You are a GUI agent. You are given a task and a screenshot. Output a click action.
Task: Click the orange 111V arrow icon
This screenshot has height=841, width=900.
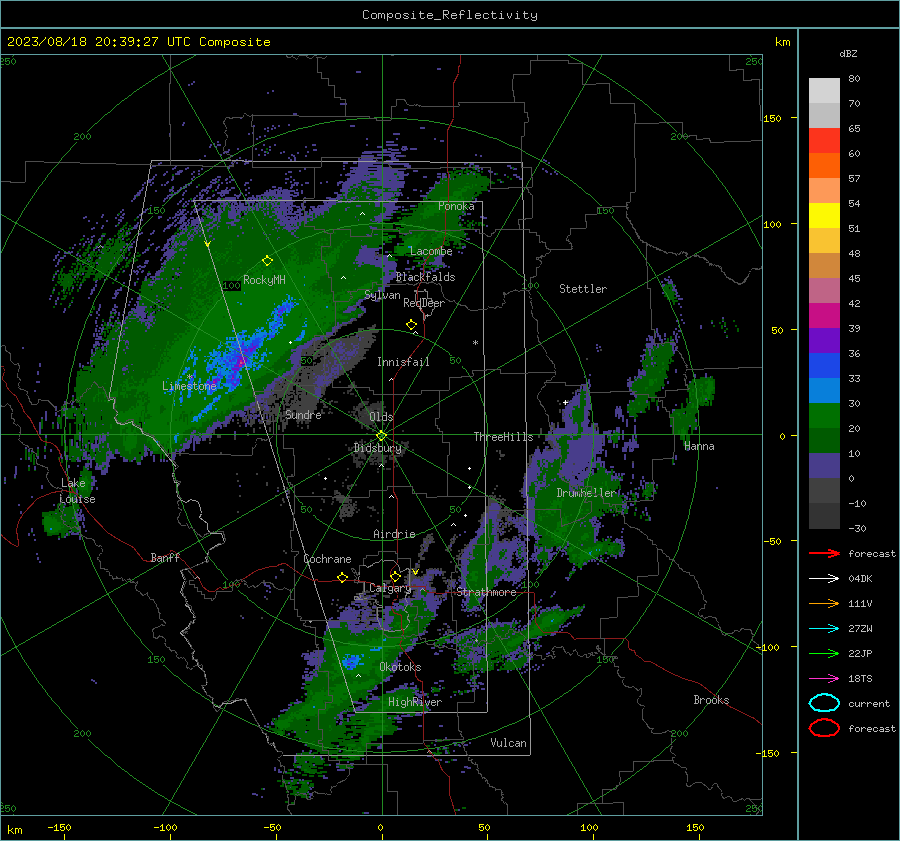pyautogui.click(x=824, y=603)
